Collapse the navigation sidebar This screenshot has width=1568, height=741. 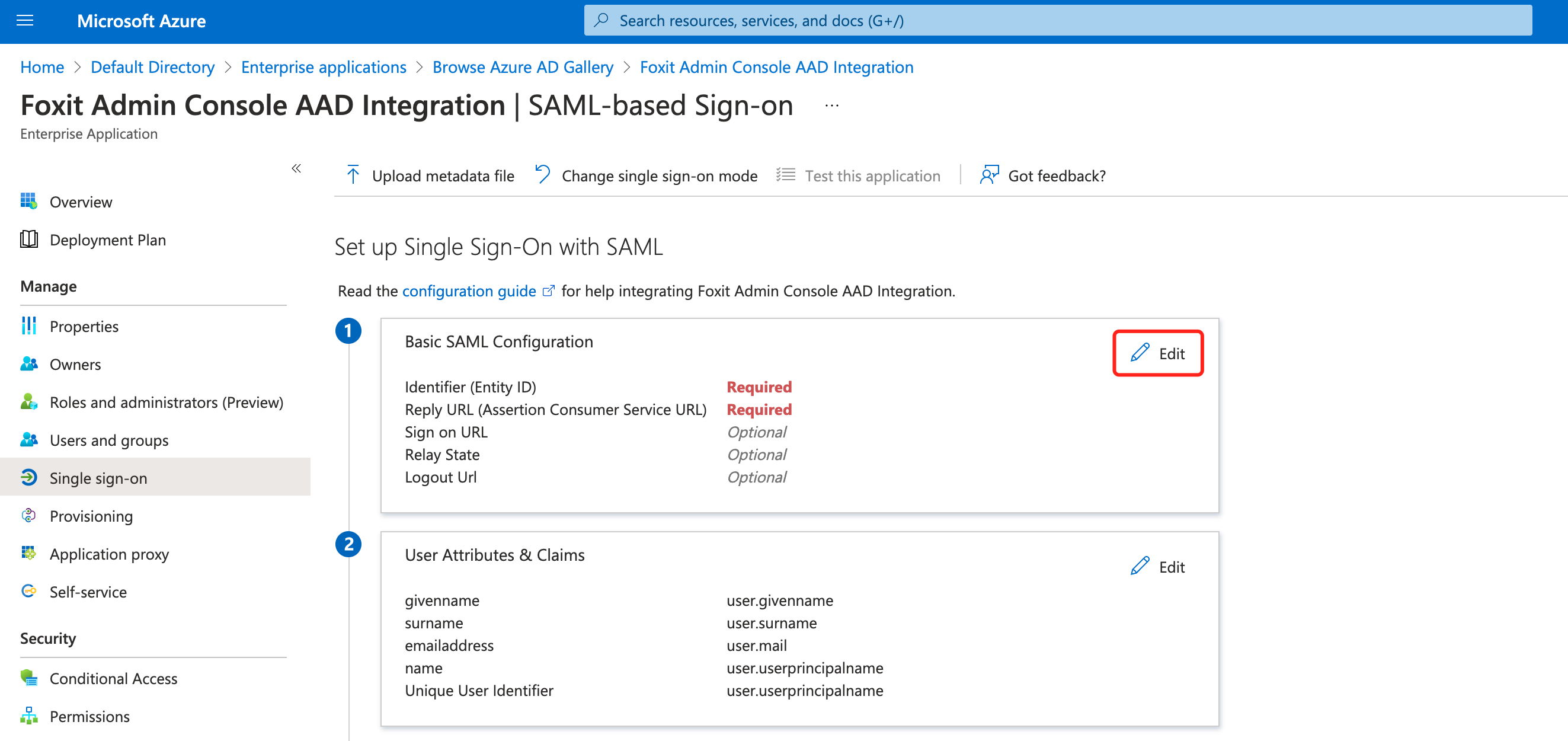[x=297, y=169]
